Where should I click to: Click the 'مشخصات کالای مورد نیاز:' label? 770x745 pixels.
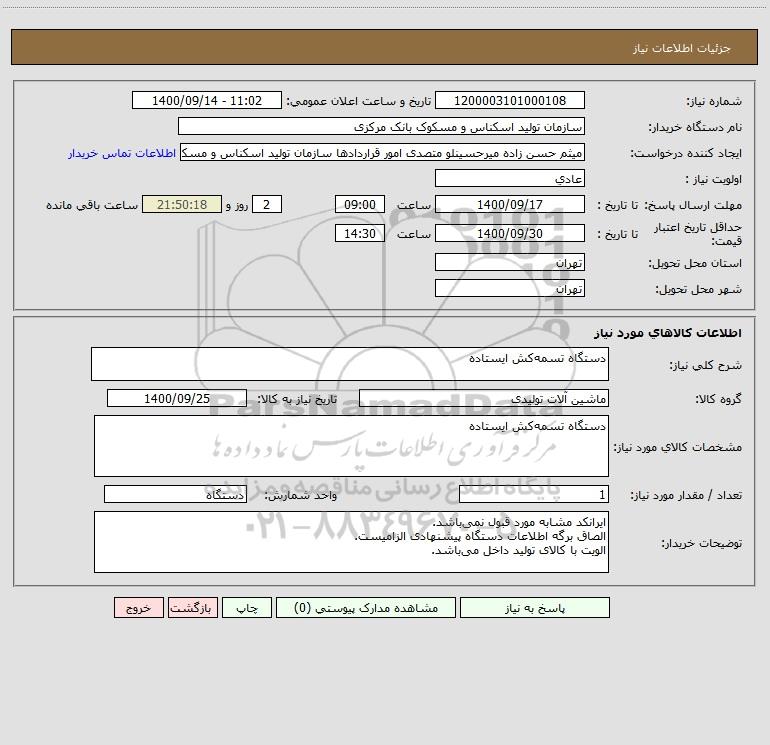(x=678, y=447)
